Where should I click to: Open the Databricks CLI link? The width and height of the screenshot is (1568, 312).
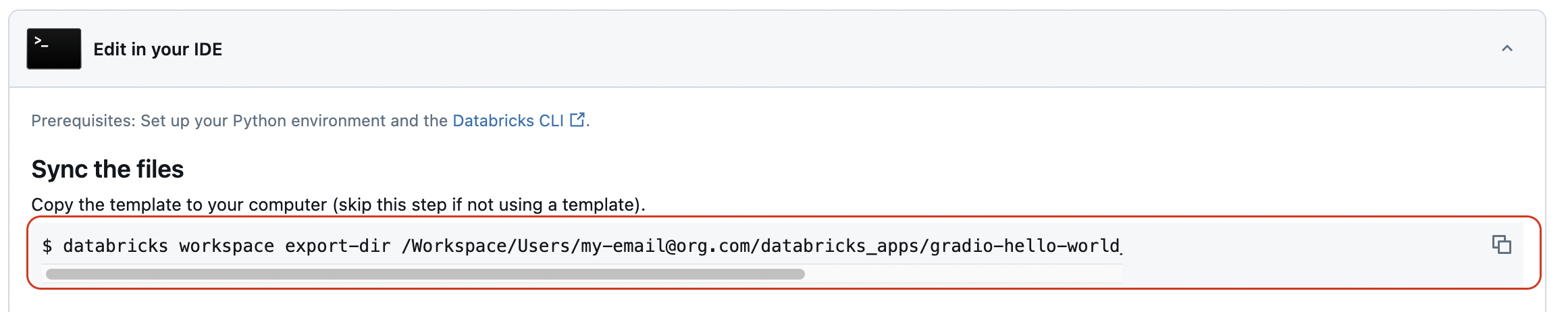pos(508,121)
